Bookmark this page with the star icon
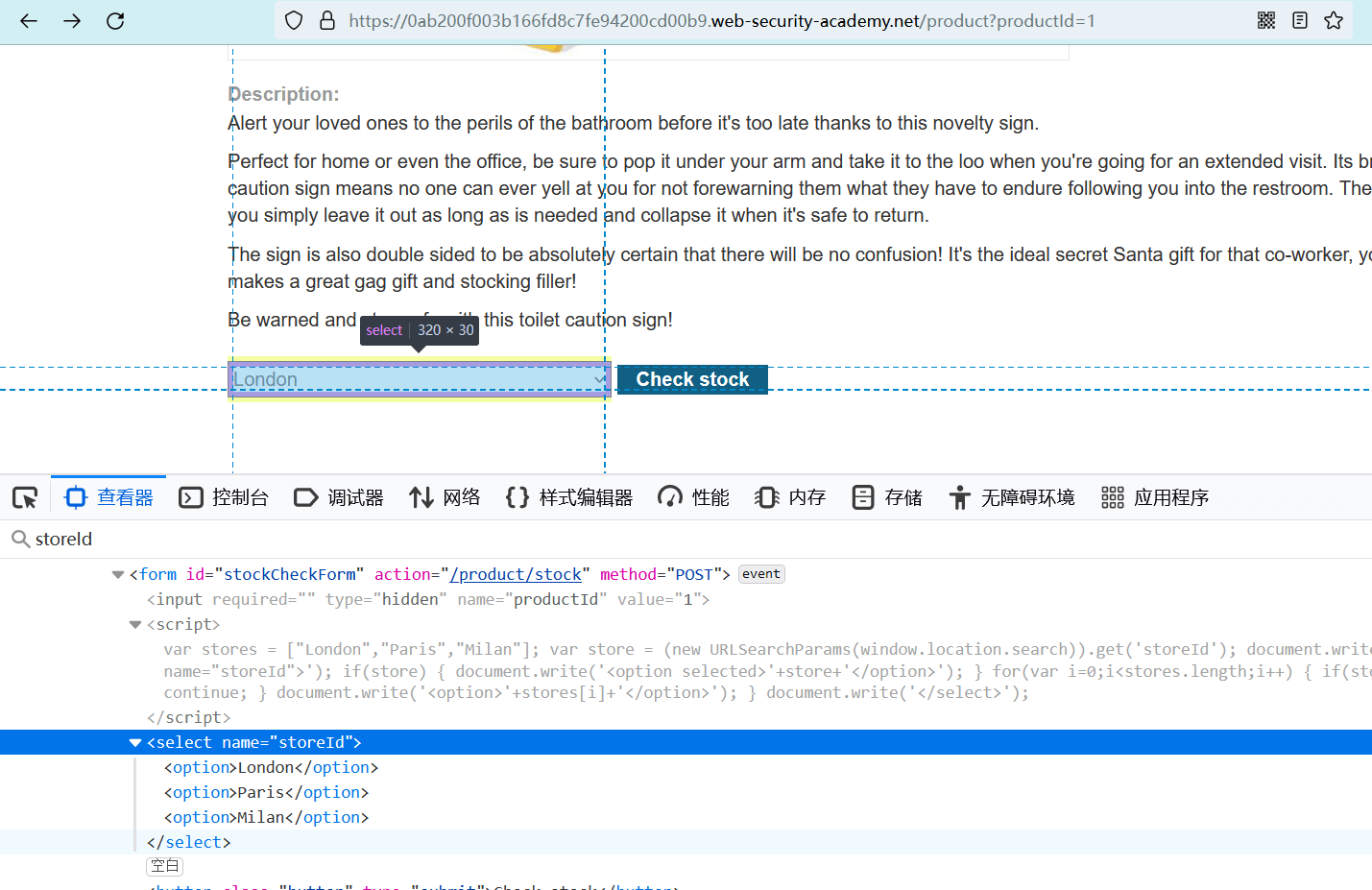 tap(1334, 21)
